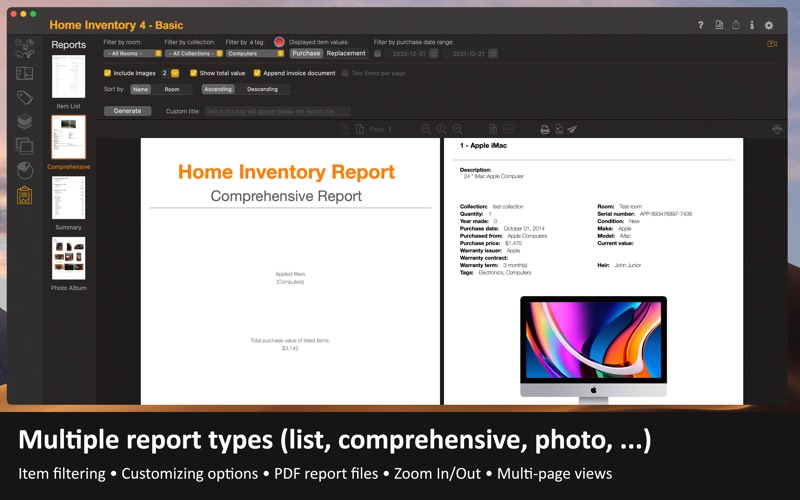Open the info icon in title bar

point(752,25)
